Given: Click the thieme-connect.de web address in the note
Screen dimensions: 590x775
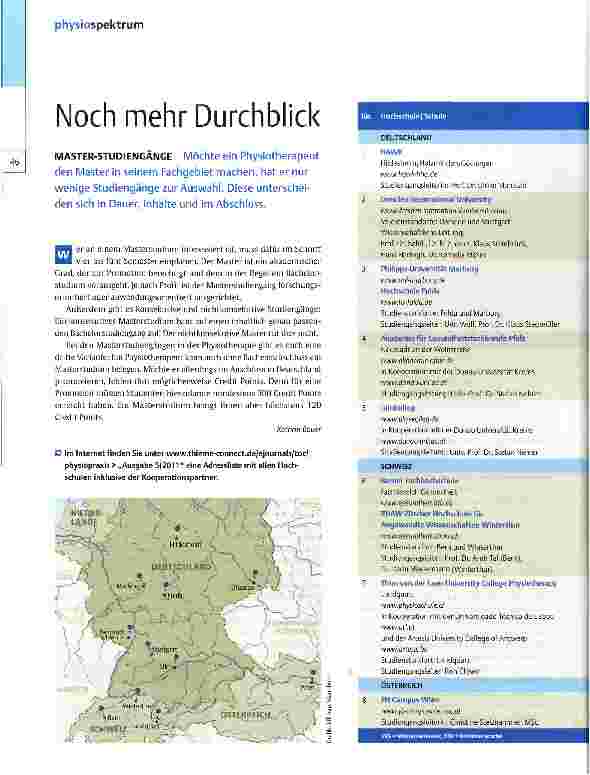Looking at the screenshot, I should [x=239, y=453].
